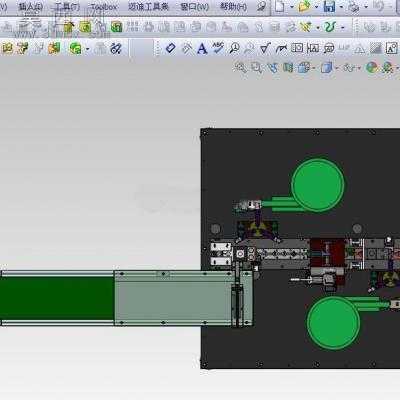The width and height of the screenshot is (400, 400).
Task: Click the yellow crossed-lines icon in second toolbar
Action: (306, 27)
